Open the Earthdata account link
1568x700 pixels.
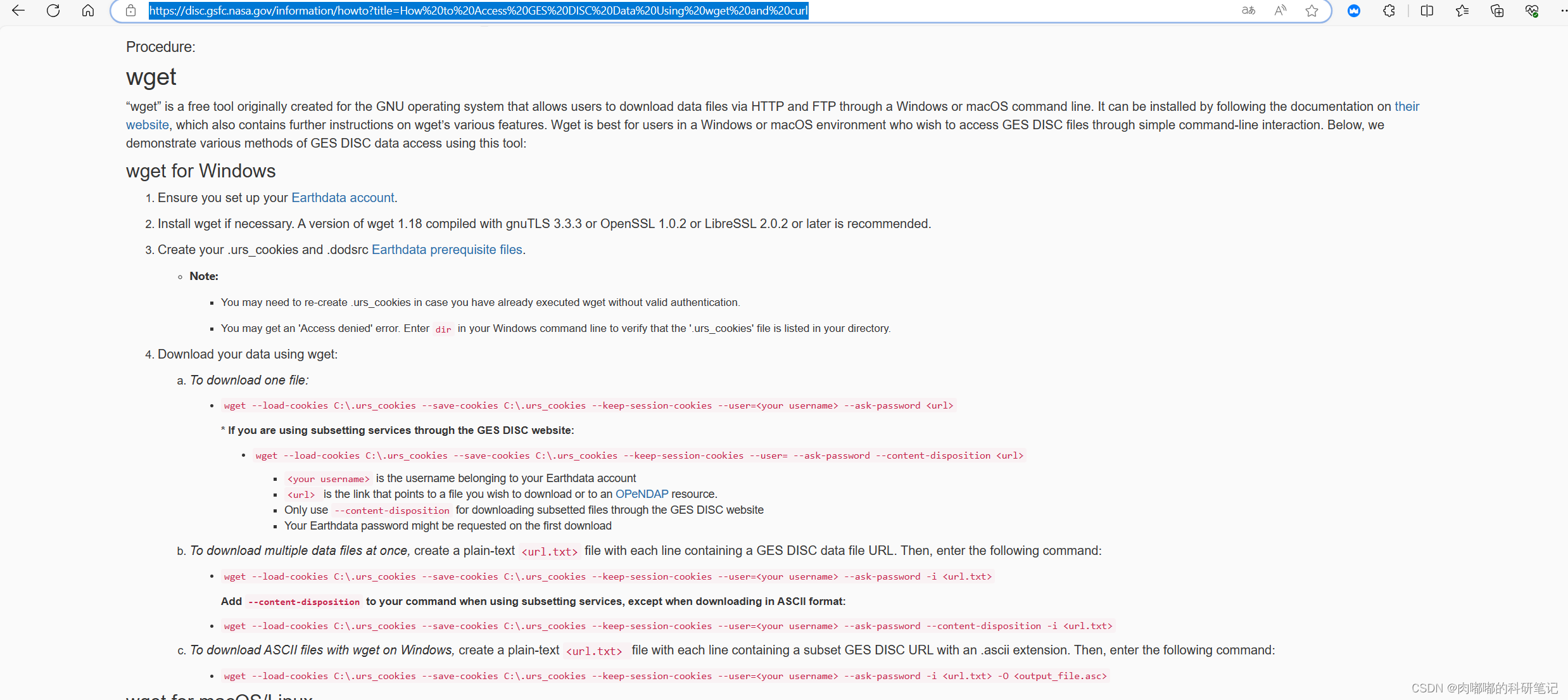[x=343, y=198]
